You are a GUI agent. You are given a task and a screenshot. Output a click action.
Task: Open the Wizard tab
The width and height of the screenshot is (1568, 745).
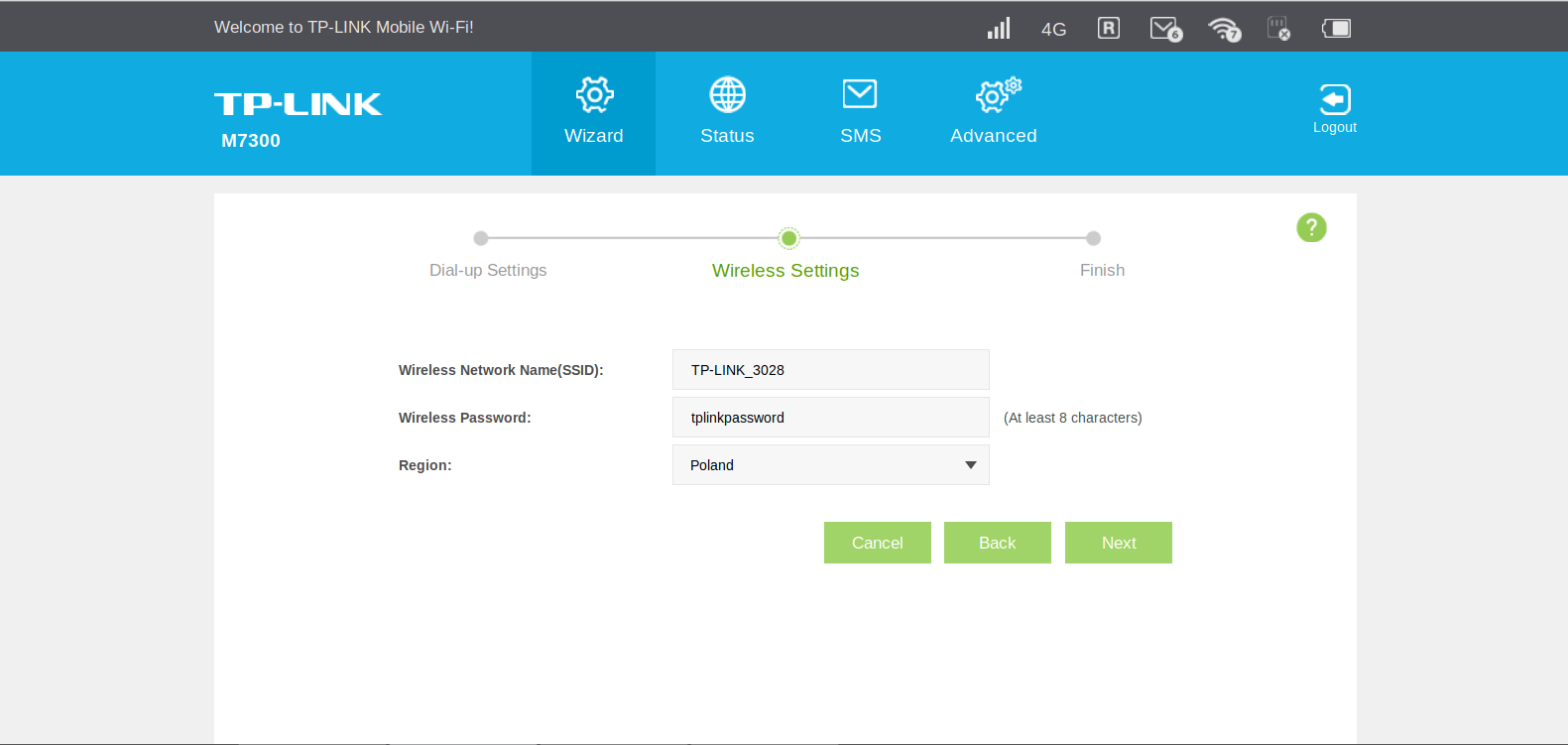593,113
